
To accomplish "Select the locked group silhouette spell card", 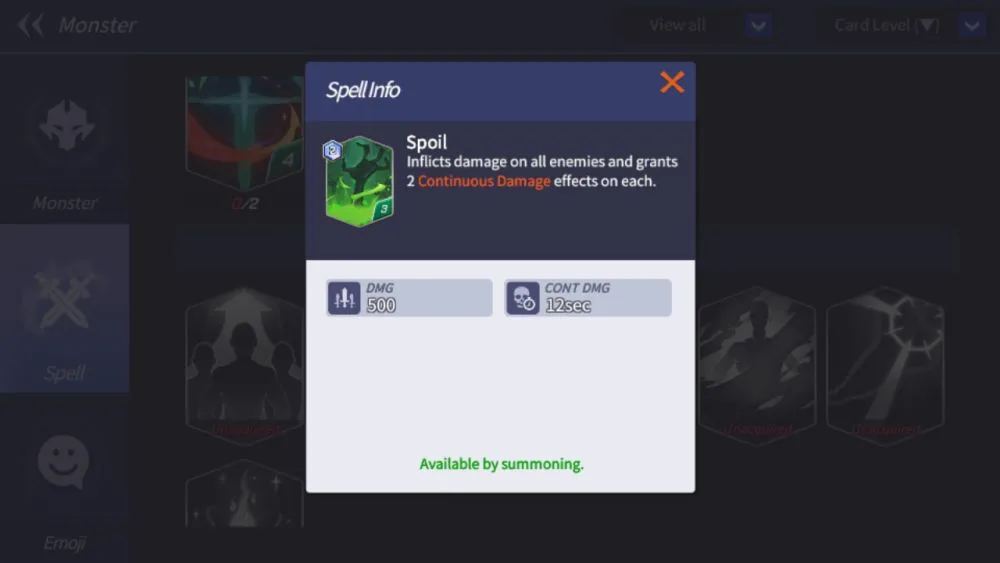I will [x=245, y=365].
